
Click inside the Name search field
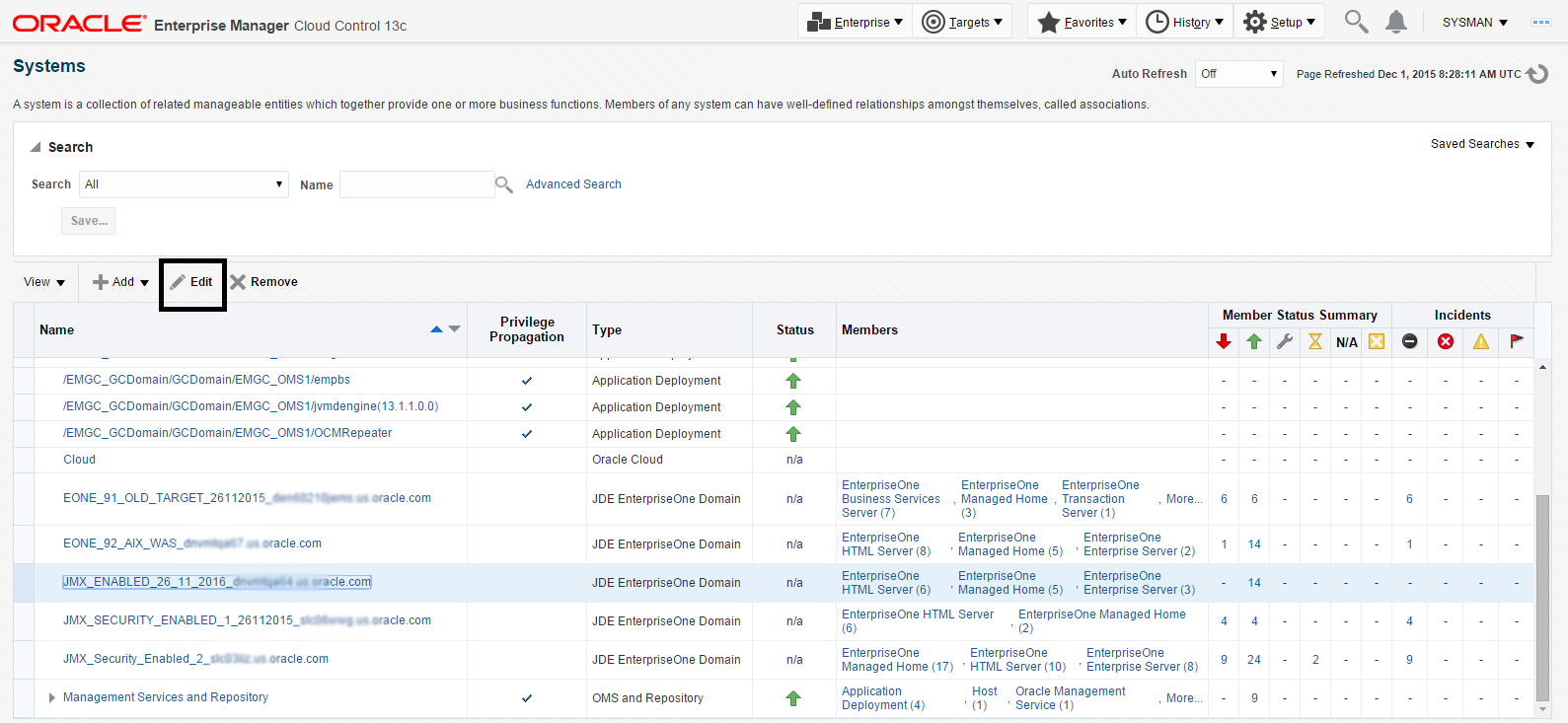[416, 184]
